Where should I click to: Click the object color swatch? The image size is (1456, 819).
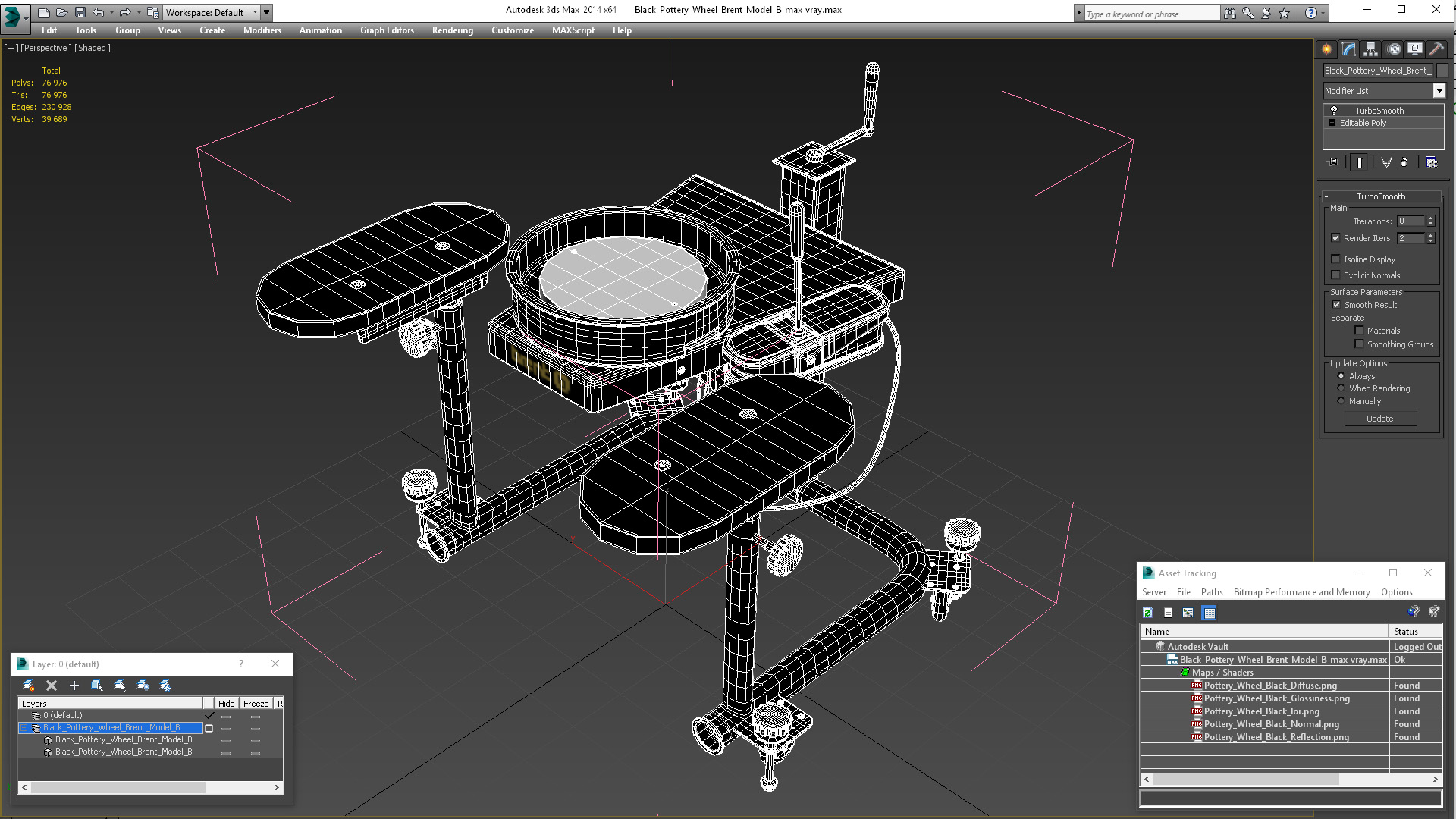(1442, 71)
